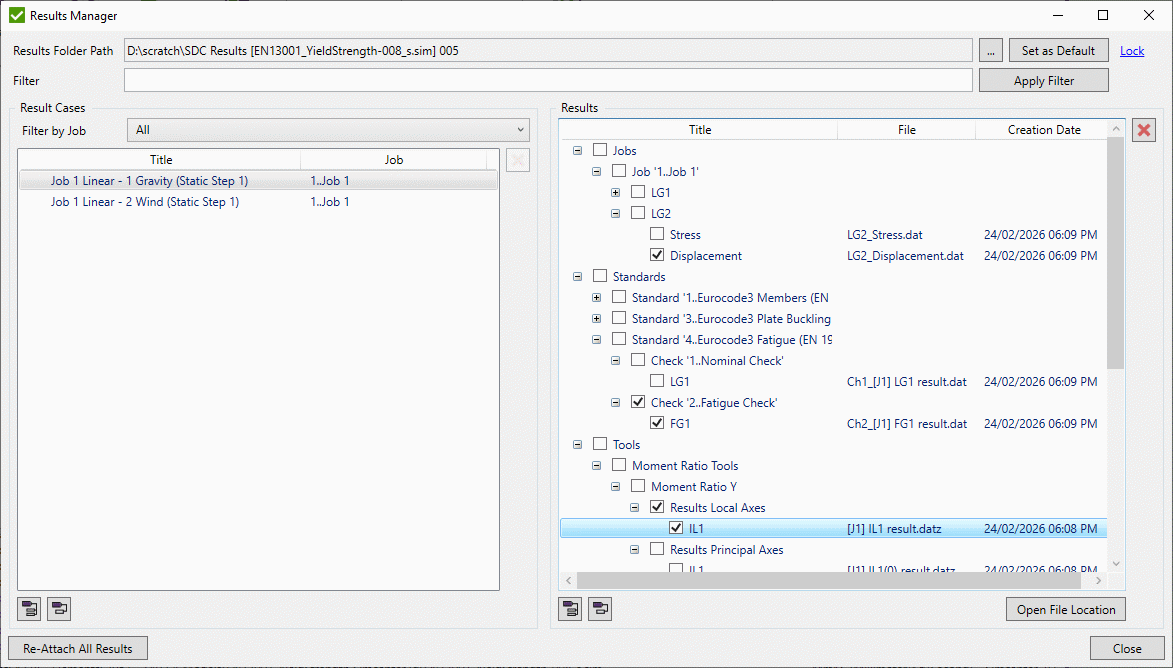Open the folder browse '...' button
The height and width of the screenshot is (668, 1173).
(990, 51)
